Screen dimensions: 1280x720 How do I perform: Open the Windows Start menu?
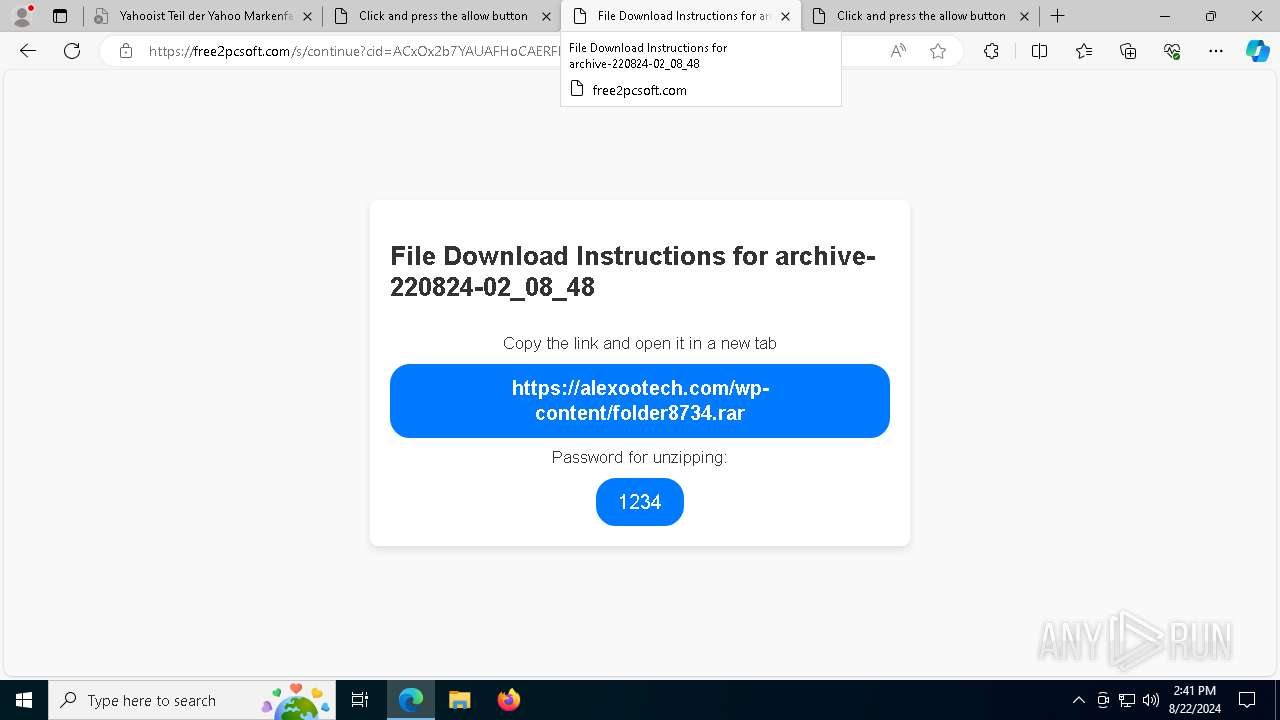click(x=24, y=700)
